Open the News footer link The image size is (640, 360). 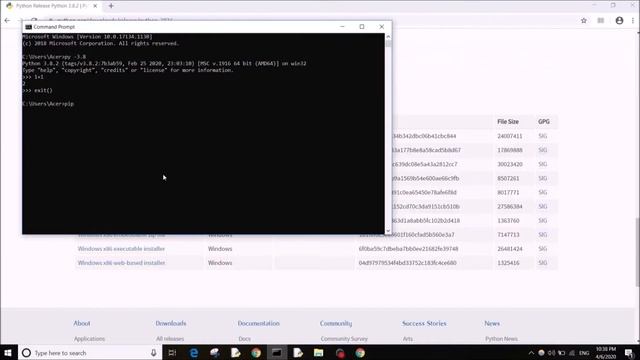pos(492,323)
